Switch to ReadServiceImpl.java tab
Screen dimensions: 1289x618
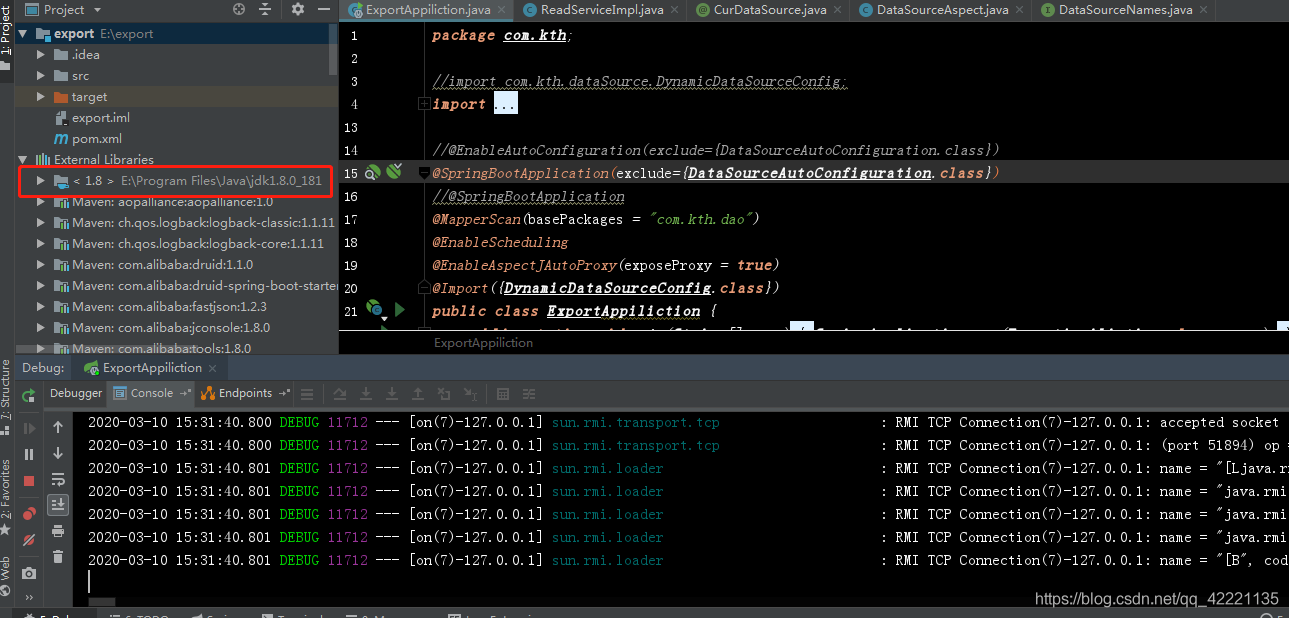coord(601,10)
